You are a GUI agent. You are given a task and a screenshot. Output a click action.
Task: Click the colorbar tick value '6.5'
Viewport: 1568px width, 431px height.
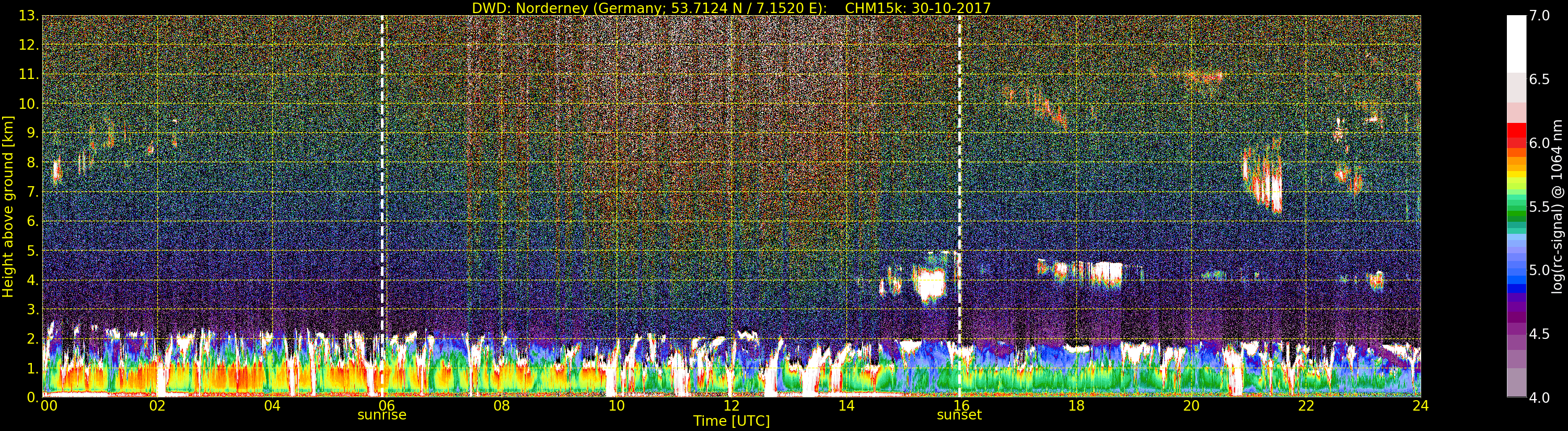(x=1539, y=80)
